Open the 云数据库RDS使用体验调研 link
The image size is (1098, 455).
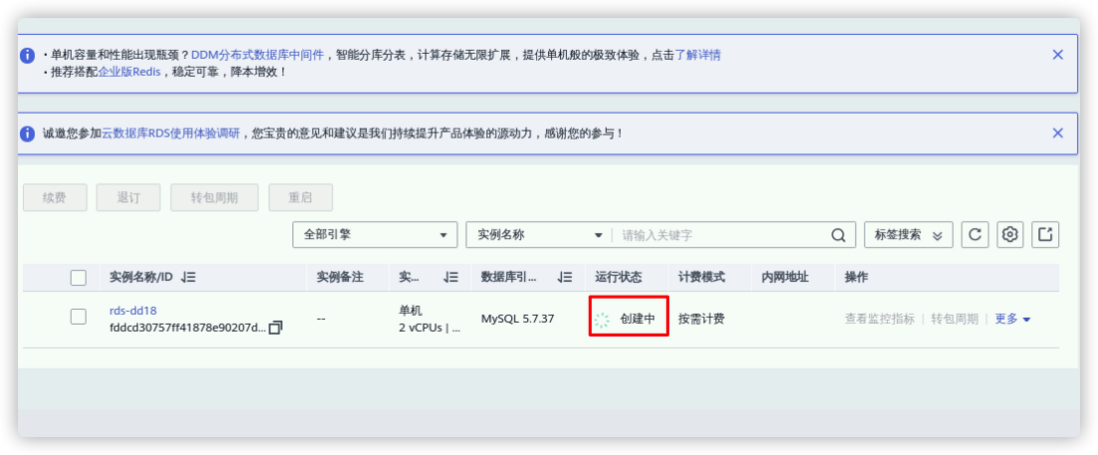tap(171, 133)
